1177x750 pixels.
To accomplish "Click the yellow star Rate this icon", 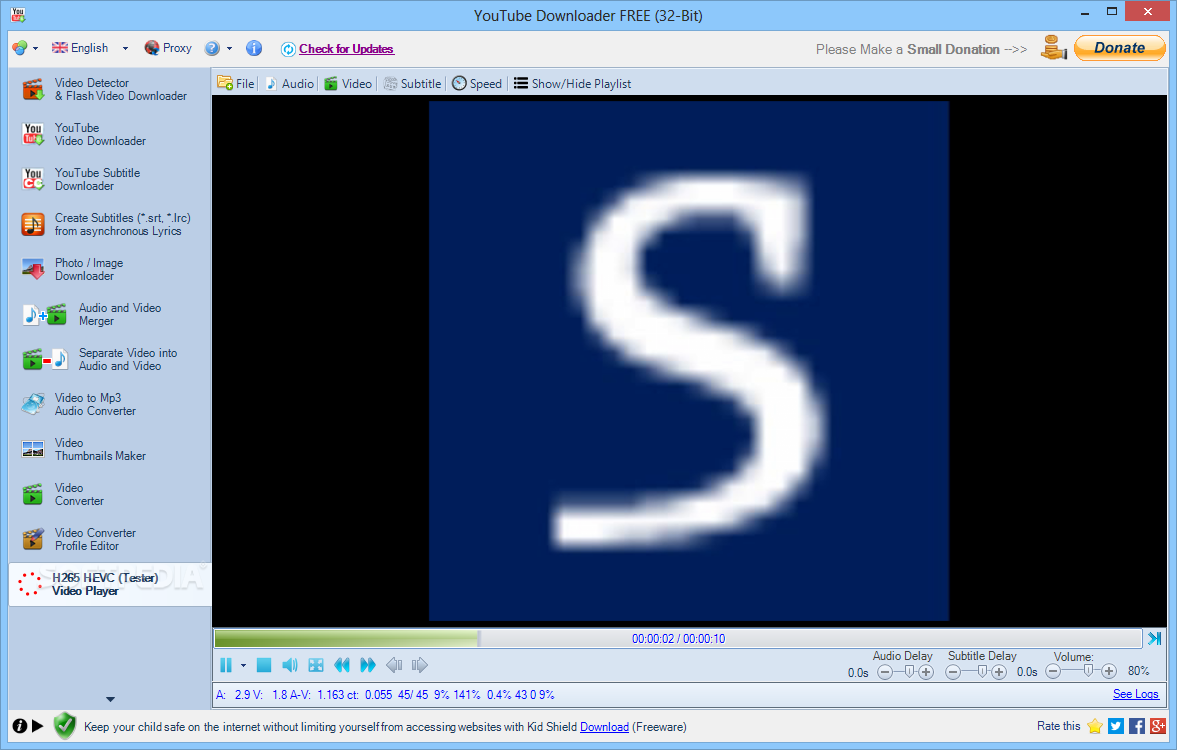I will point(1095,726).
